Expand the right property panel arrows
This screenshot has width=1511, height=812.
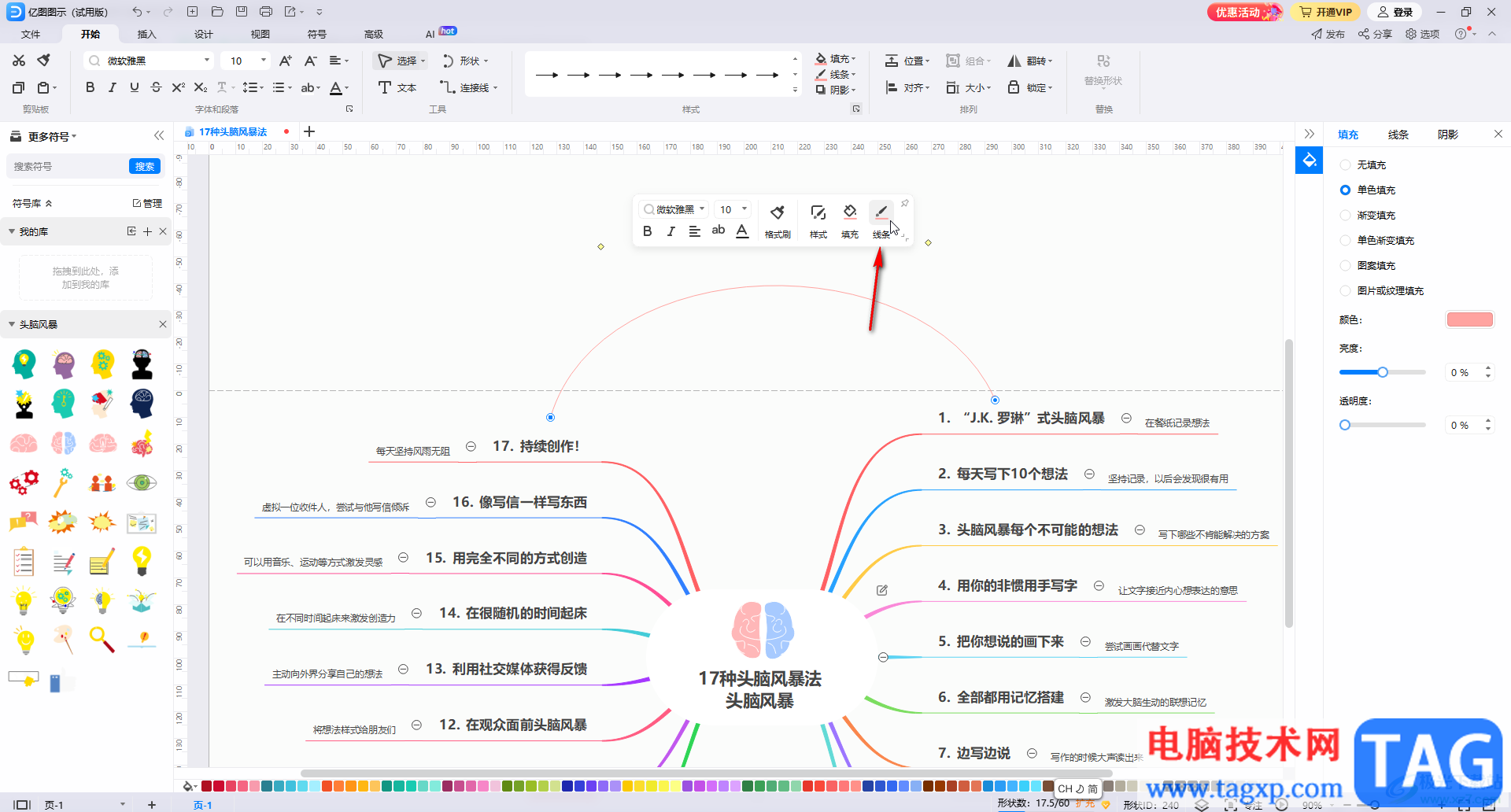(x=1310, y=134)
